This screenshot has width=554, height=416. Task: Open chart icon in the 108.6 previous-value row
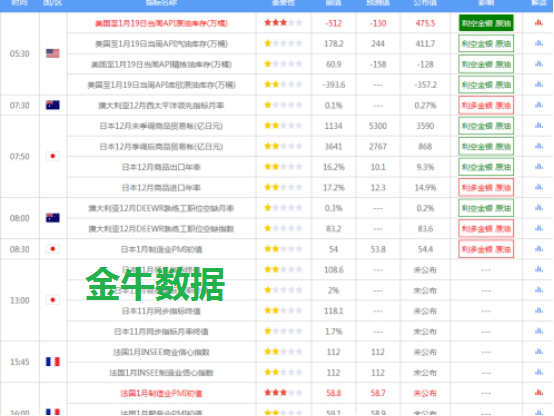tap(539, 269)
